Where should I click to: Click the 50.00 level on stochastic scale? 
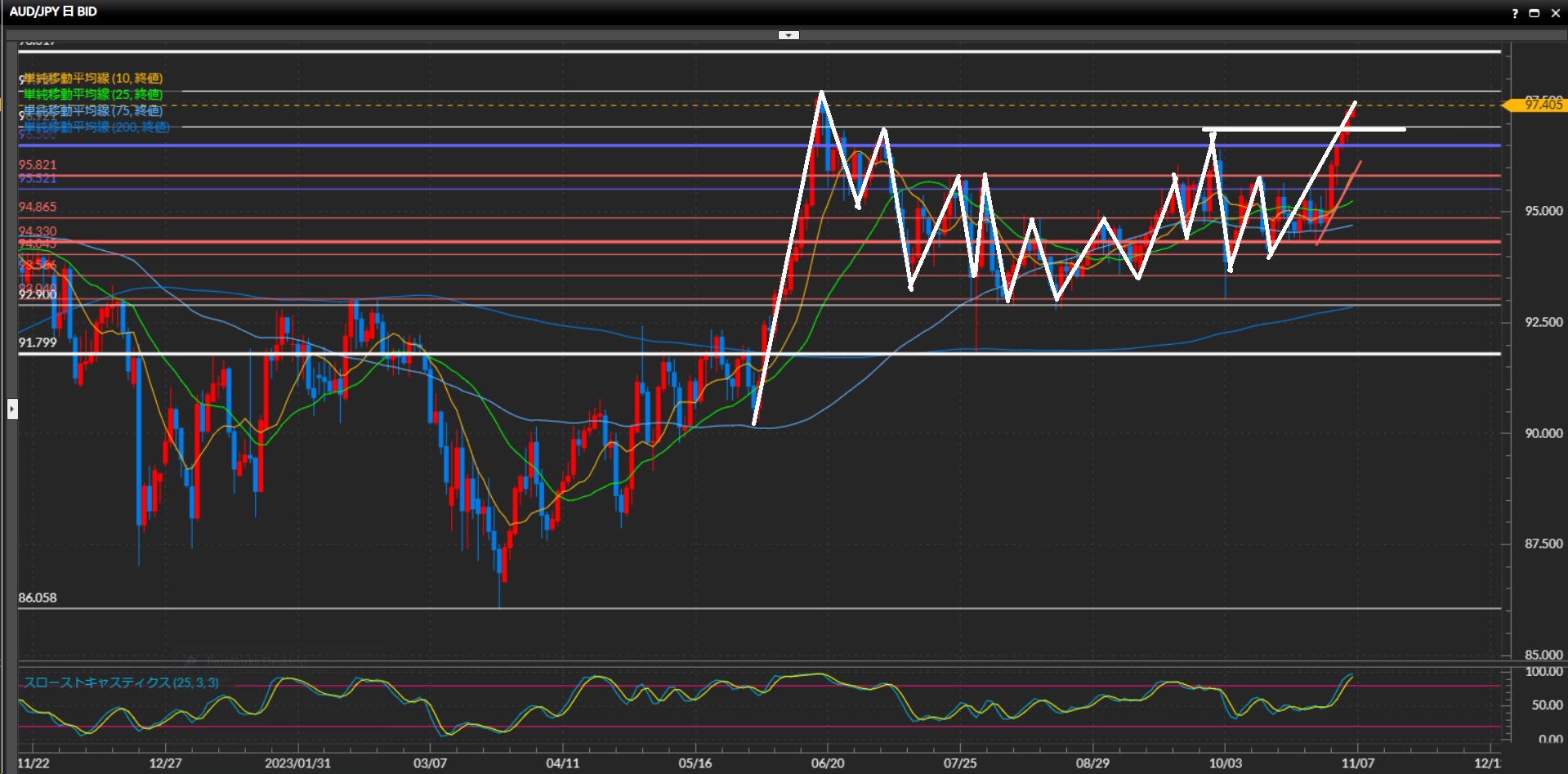(1547, 705)
